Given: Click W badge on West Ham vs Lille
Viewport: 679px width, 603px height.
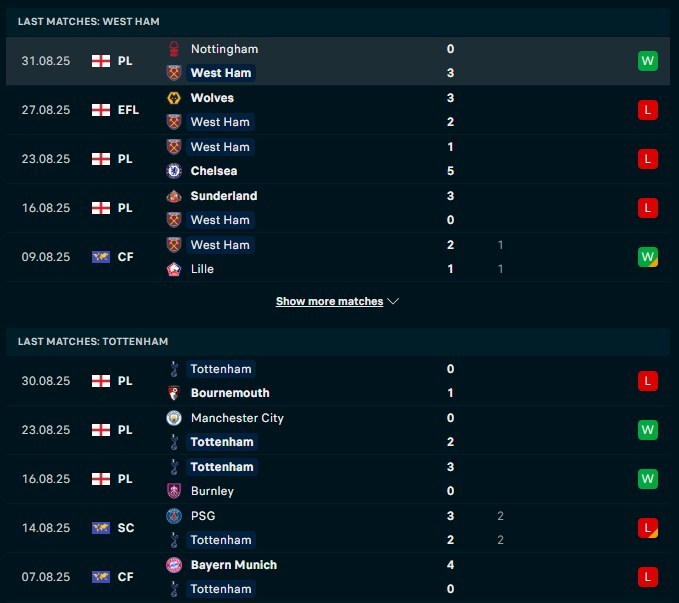Looking at the screenshot, I should pyautogui.click(x=647, y=257).
